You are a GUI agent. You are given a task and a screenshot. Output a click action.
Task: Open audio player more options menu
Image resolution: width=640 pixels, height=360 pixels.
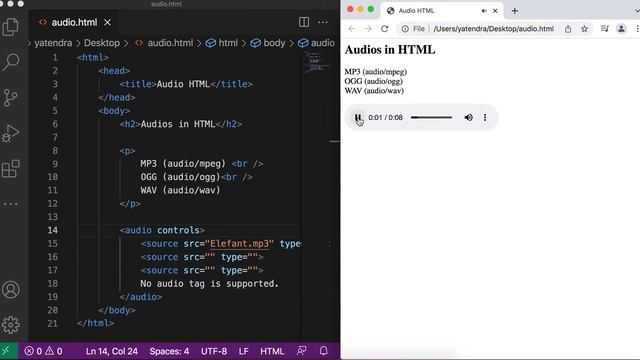click(485, 118)
